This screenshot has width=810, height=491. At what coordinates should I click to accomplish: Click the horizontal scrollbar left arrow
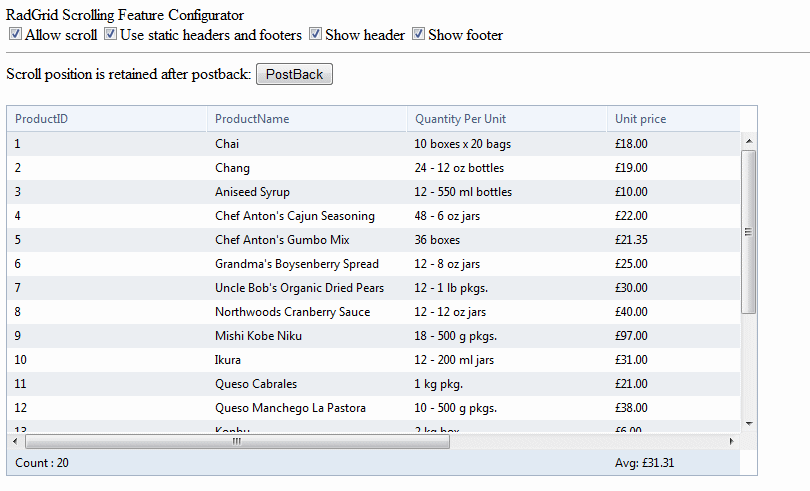(14, 440)
